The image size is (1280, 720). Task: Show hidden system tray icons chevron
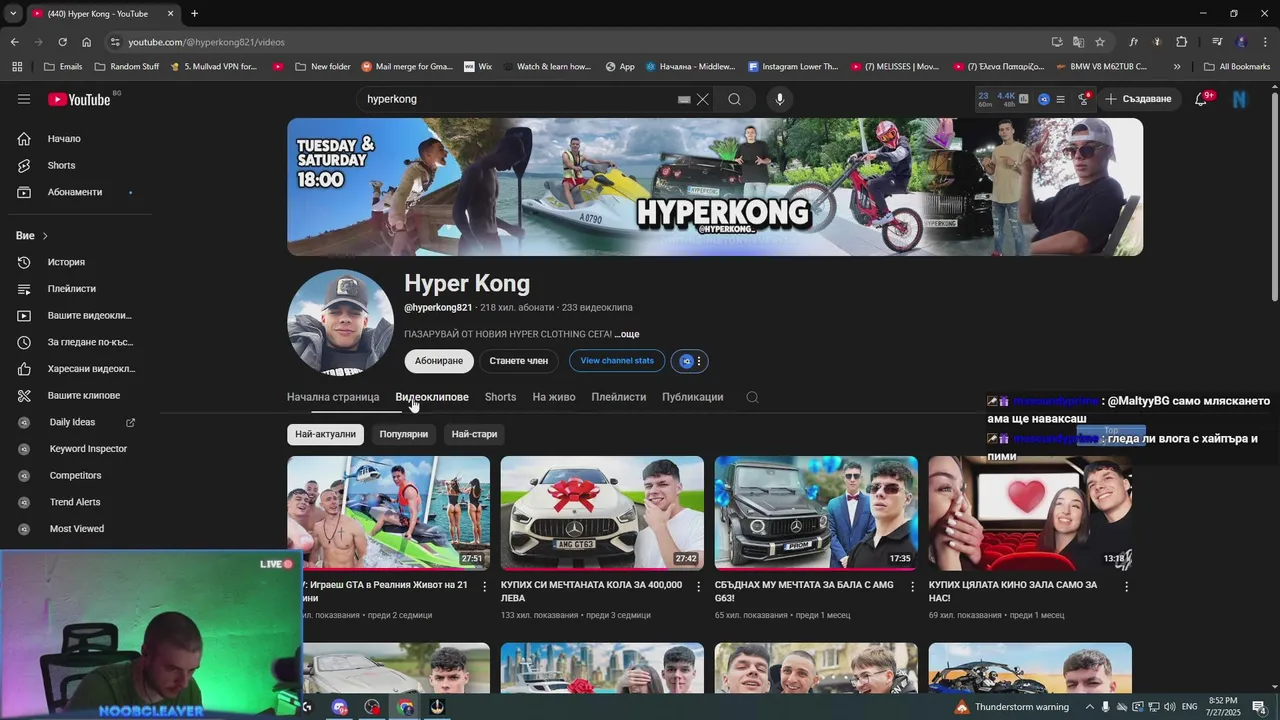pos(1090,707)
